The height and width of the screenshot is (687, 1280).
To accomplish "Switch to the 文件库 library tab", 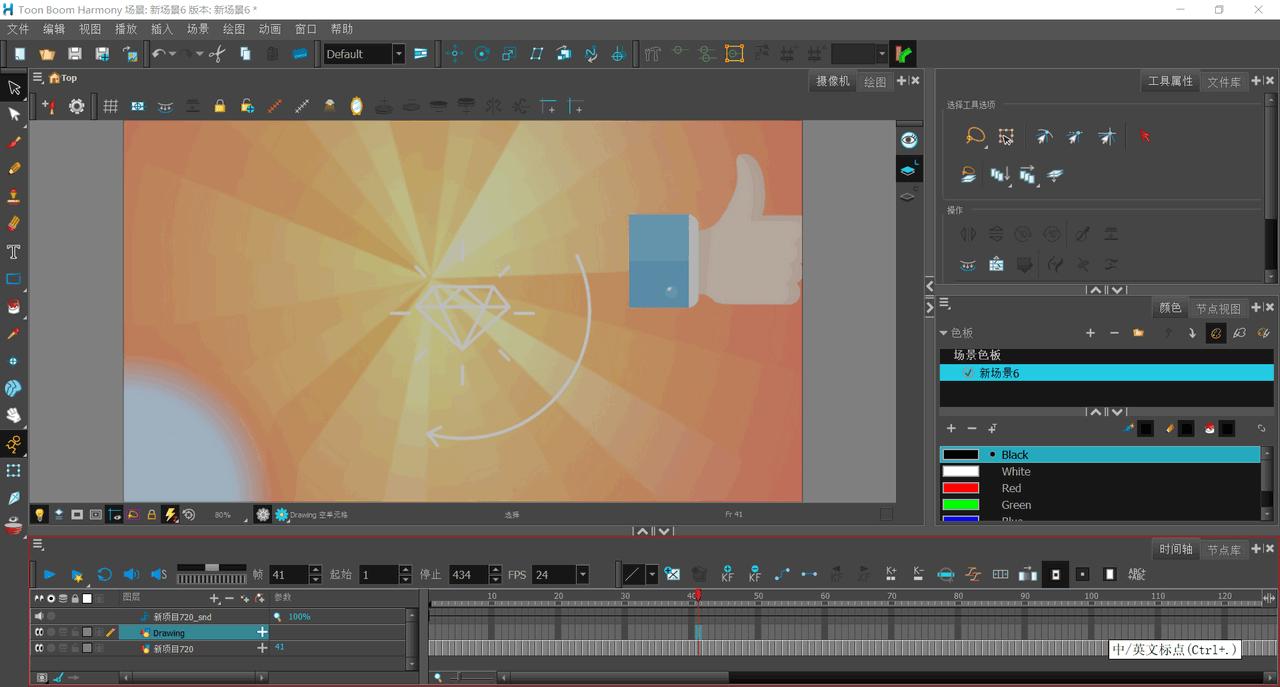I will tap(1223, 82).
